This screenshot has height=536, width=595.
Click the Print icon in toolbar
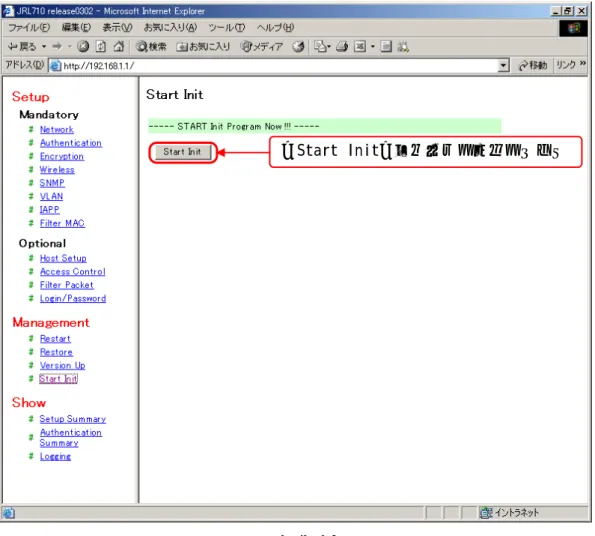click(x=342, y=47)
